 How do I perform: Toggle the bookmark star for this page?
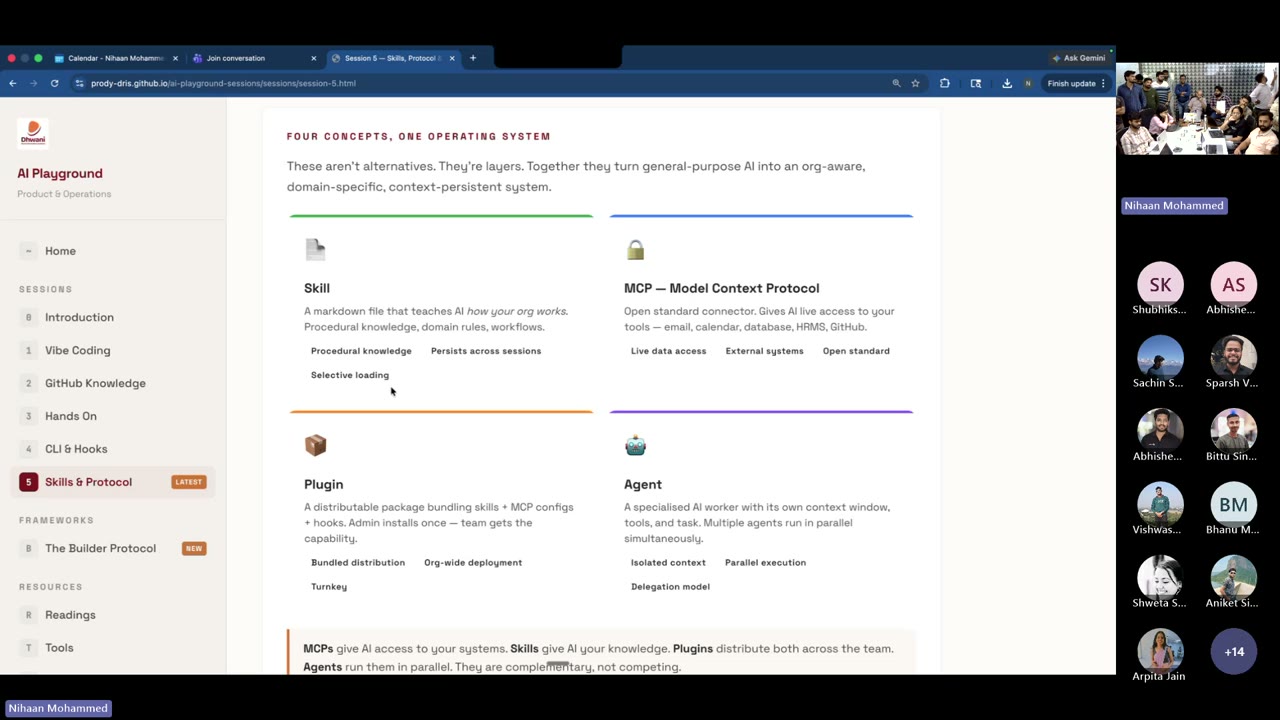pos(915,83)
